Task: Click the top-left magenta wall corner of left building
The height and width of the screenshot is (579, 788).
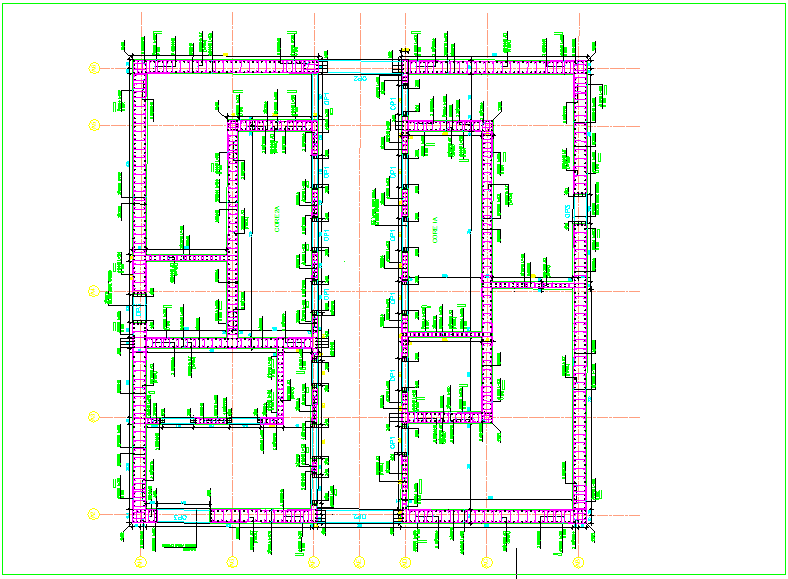Action: click(140, 66)
